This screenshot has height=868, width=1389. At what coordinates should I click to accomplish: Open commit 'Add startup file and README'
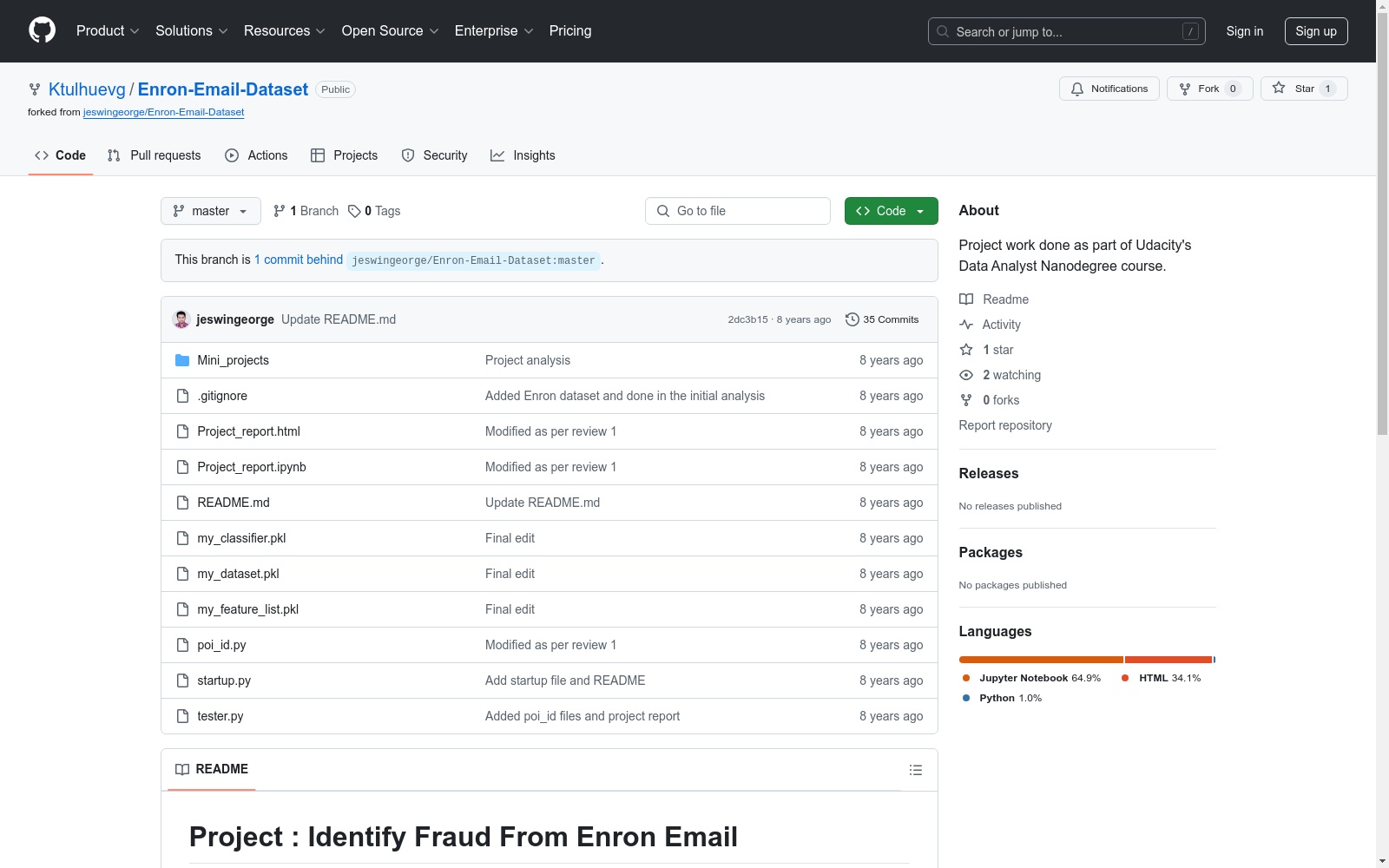pyautogui.click(x=565, y=681)
